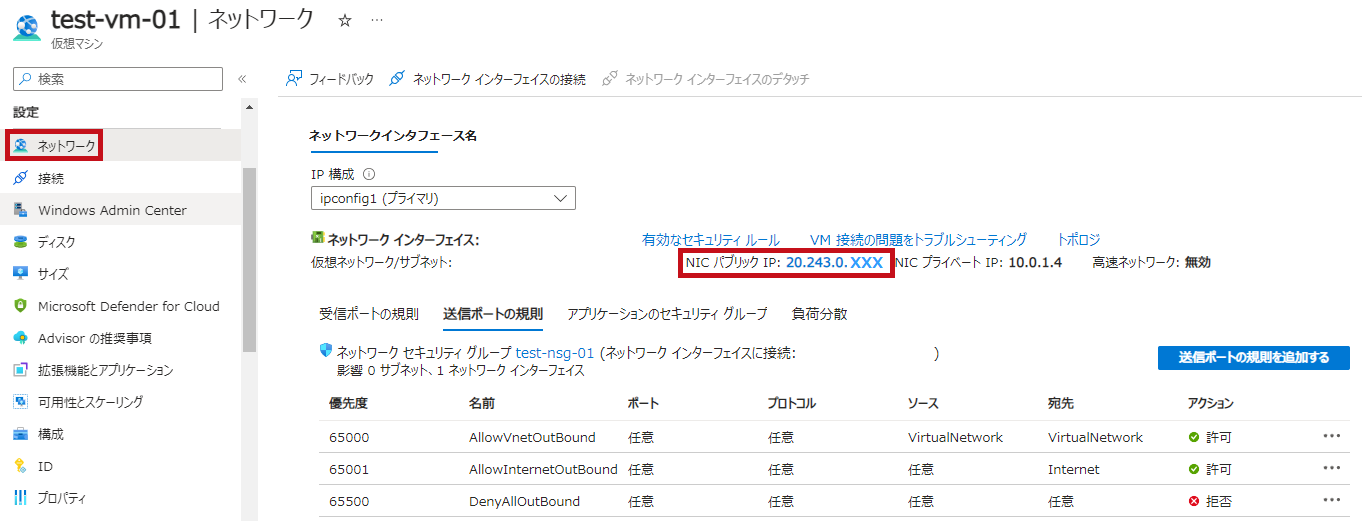1362x521 pixels.
Task: Click the Internet destination cell
Action: 1073,469
